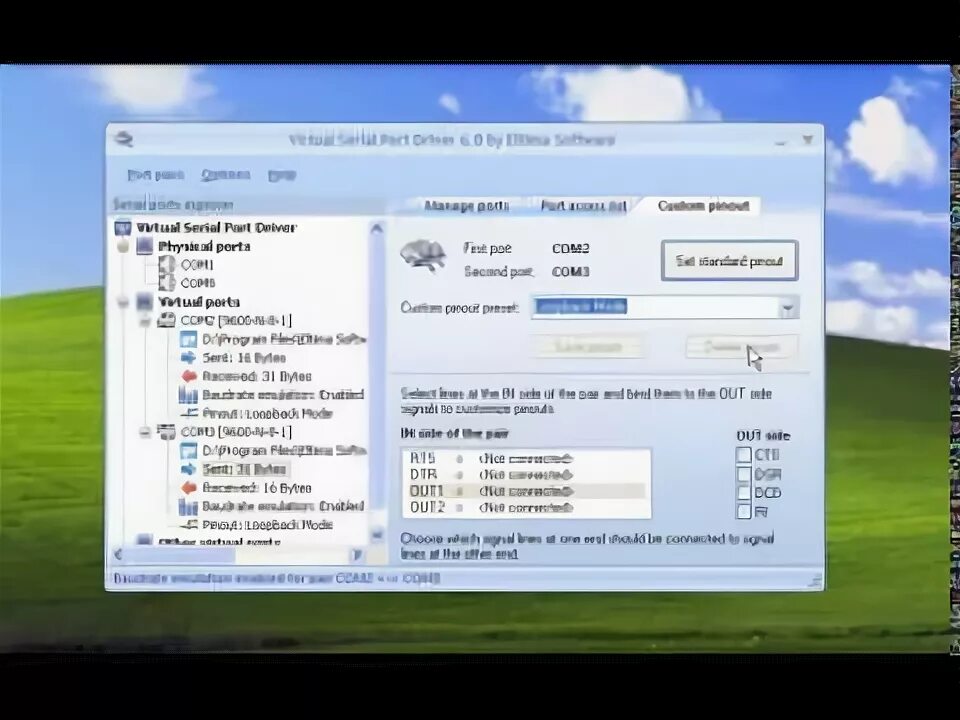This screenshot has width=960, height=720.
Task: Collapse the COM2 virtual port node
Action: [x=144, y=320]
